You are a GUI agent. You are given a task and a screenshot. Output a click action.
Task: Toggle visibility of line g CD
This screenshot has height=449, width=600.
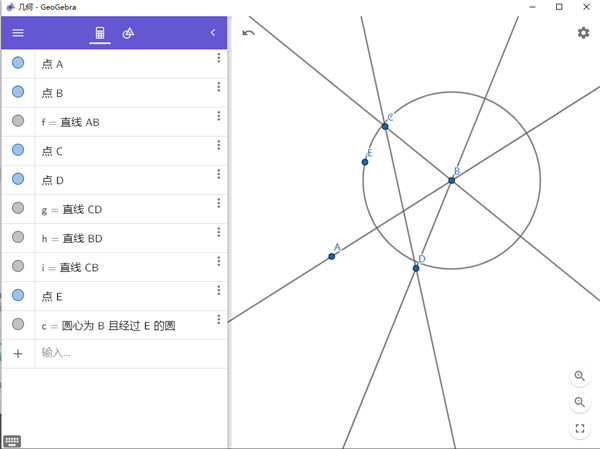coord(18,208)
